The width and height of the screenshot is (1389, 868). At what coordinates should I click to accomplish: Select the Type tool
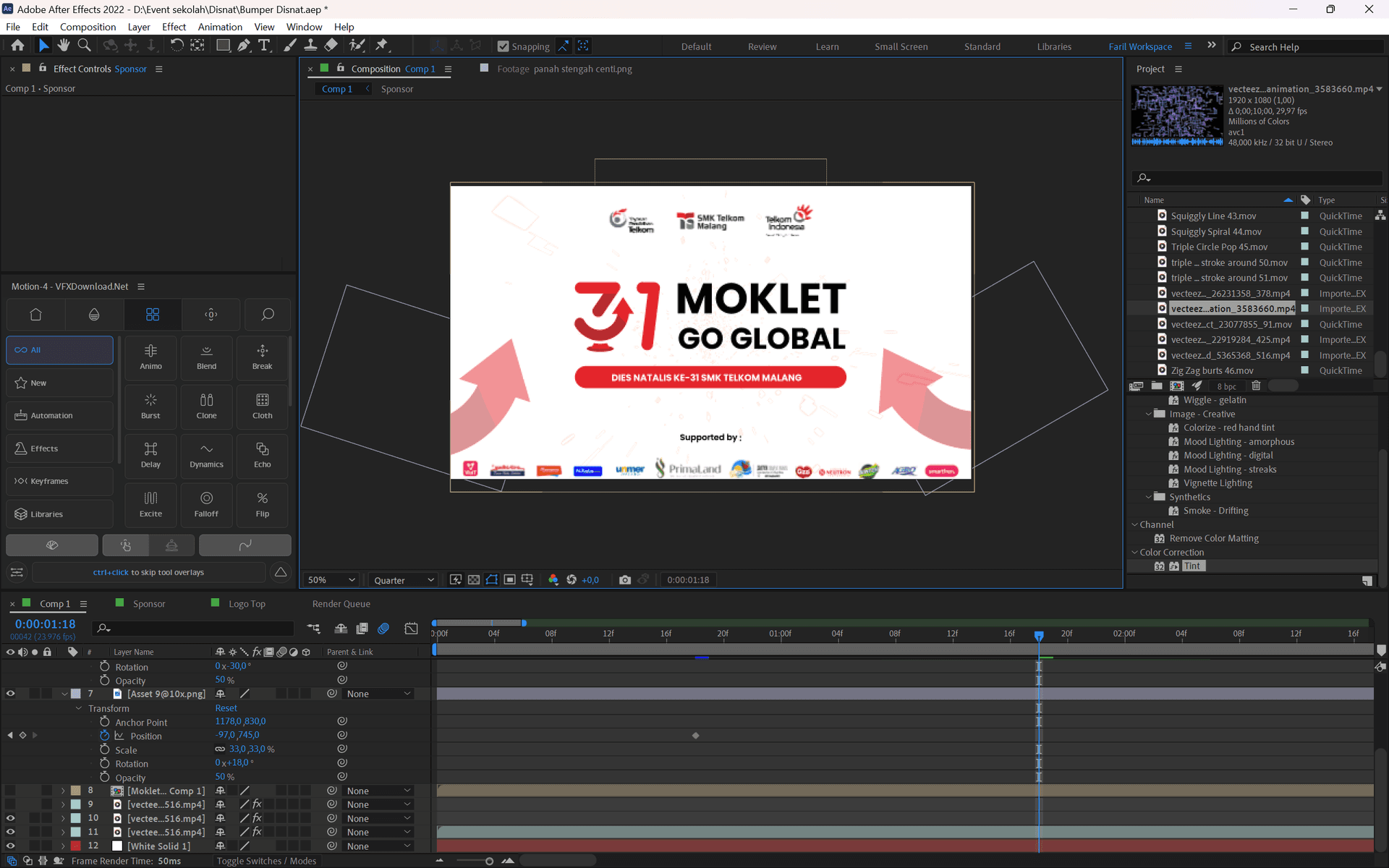click(264, 46)
